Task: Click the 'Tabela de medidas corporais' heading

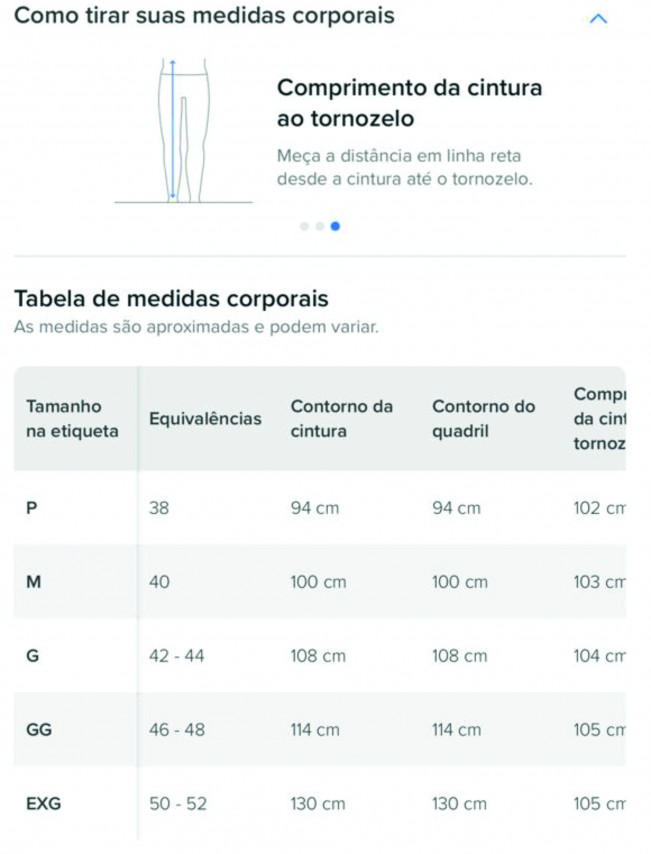Action: [x=171, y=298]
